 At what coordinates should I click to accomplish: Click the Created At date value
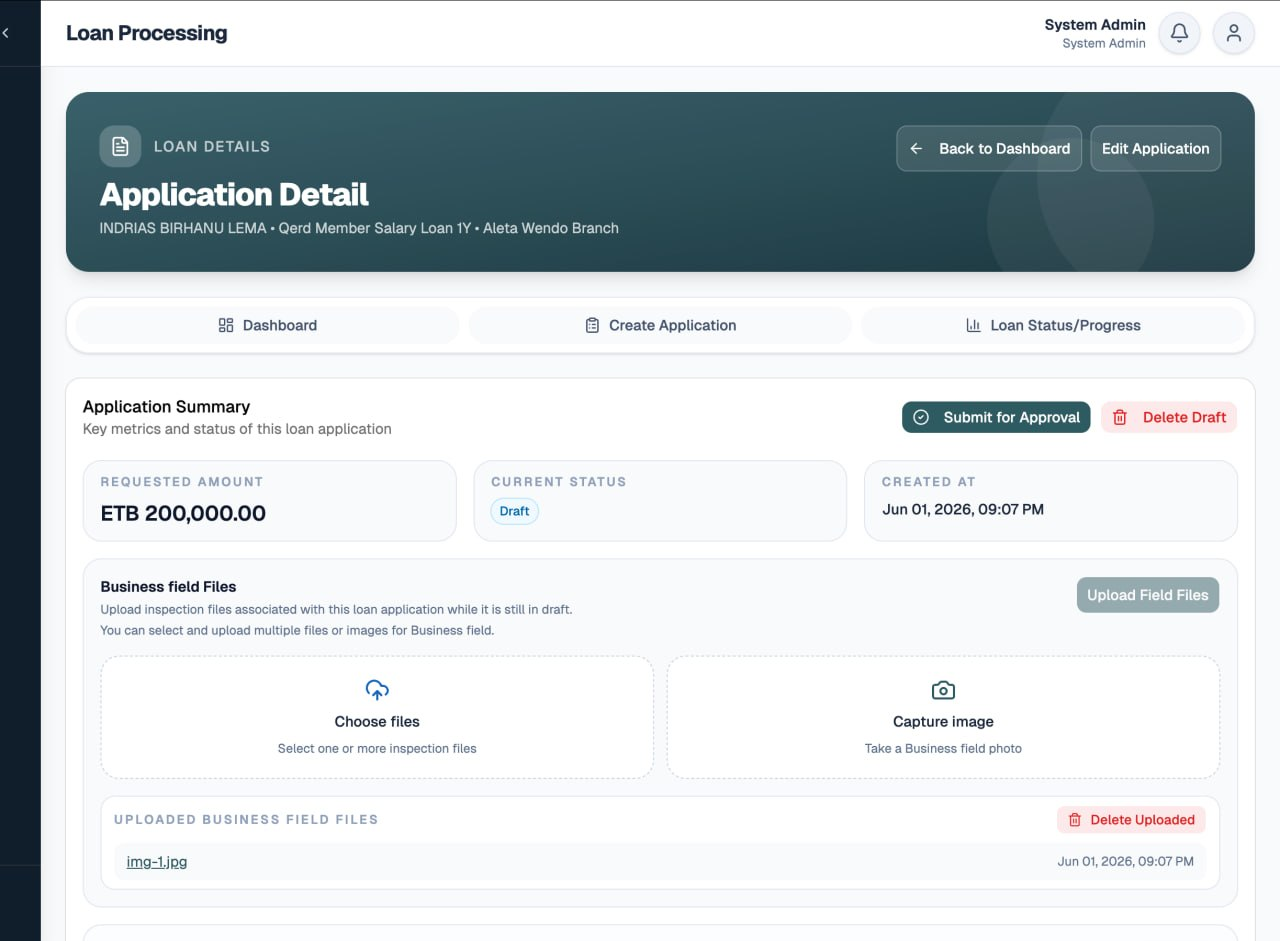coord(963,509)
